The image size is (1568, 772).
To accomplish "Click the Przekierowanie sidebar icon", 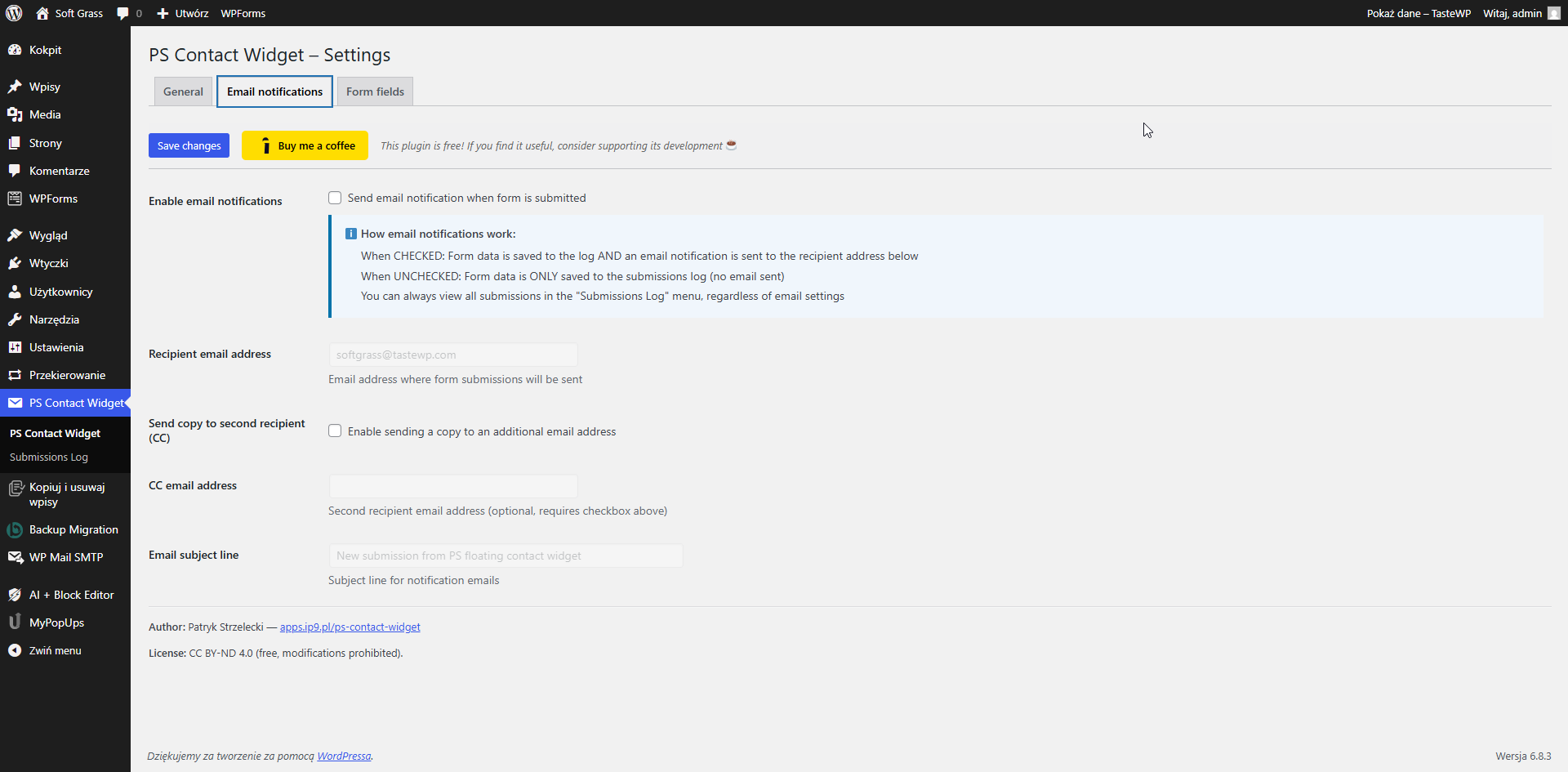I will point(16,375).
